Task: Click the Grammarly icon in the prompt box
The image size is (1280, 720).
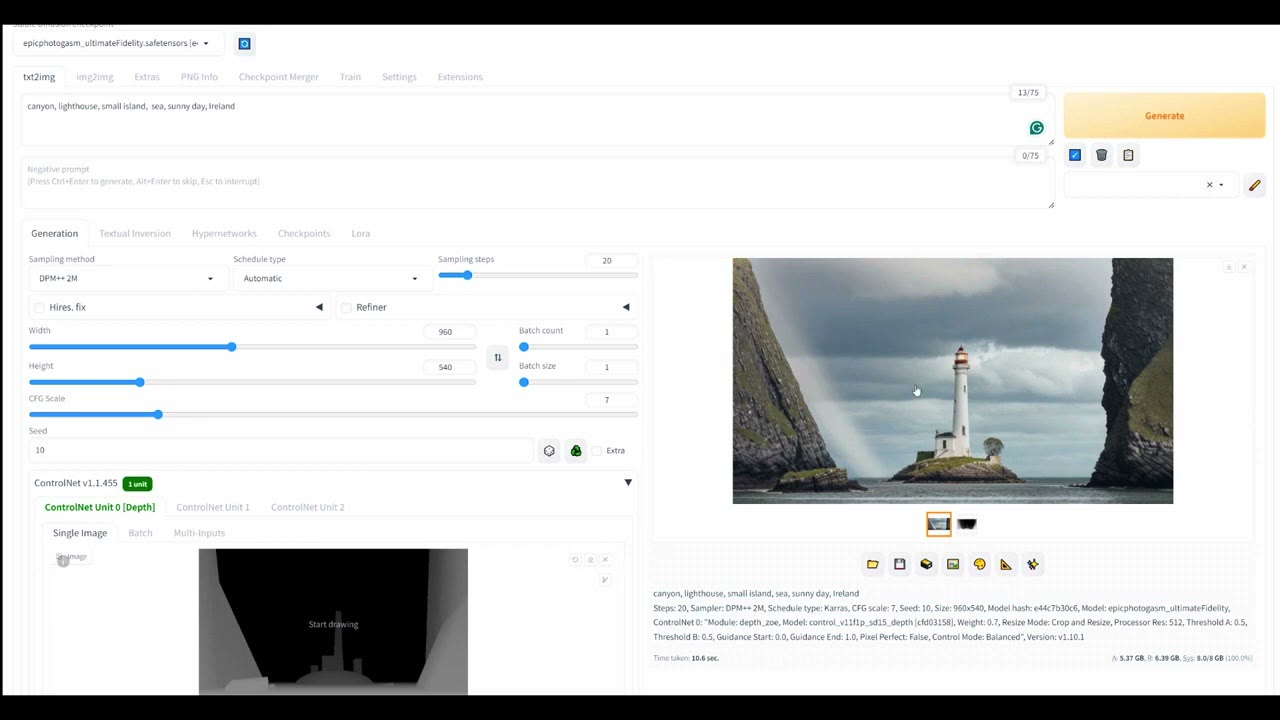Action: [x=1037, y=128]
